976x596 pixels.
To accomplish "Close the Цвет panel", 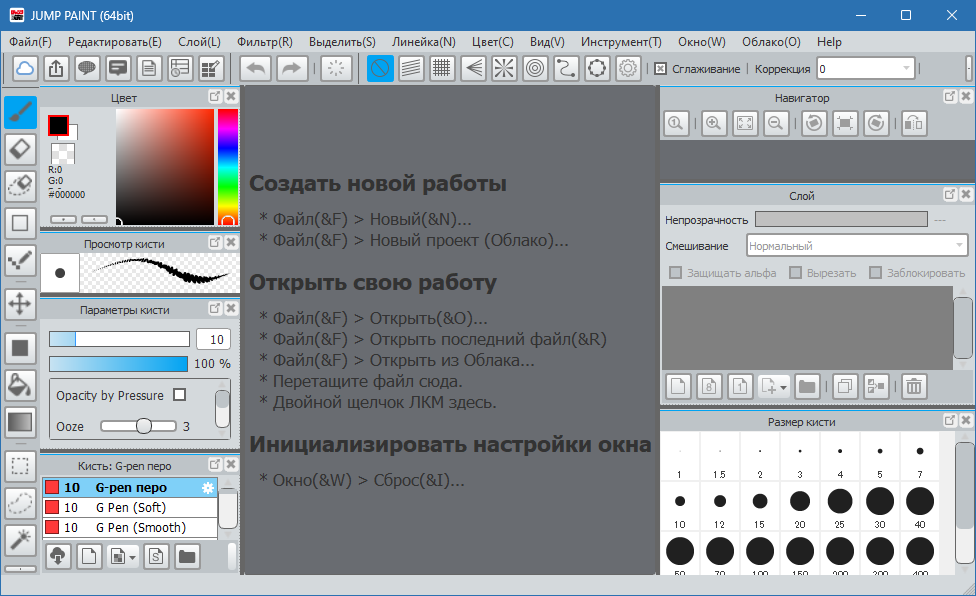I will [231, 96].
